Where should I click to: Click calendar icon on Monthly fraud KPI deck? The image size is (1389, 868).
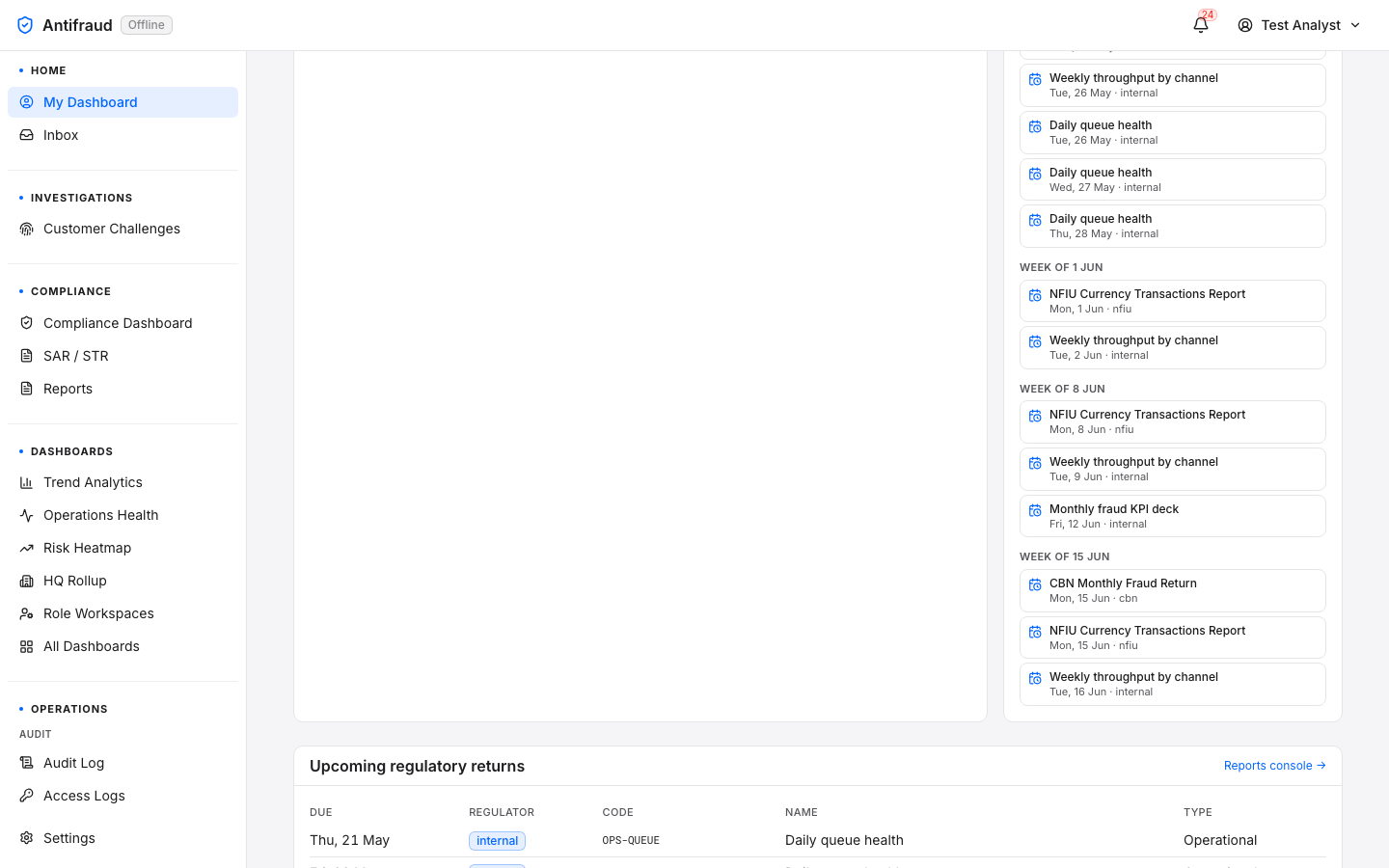point(1035,510)
